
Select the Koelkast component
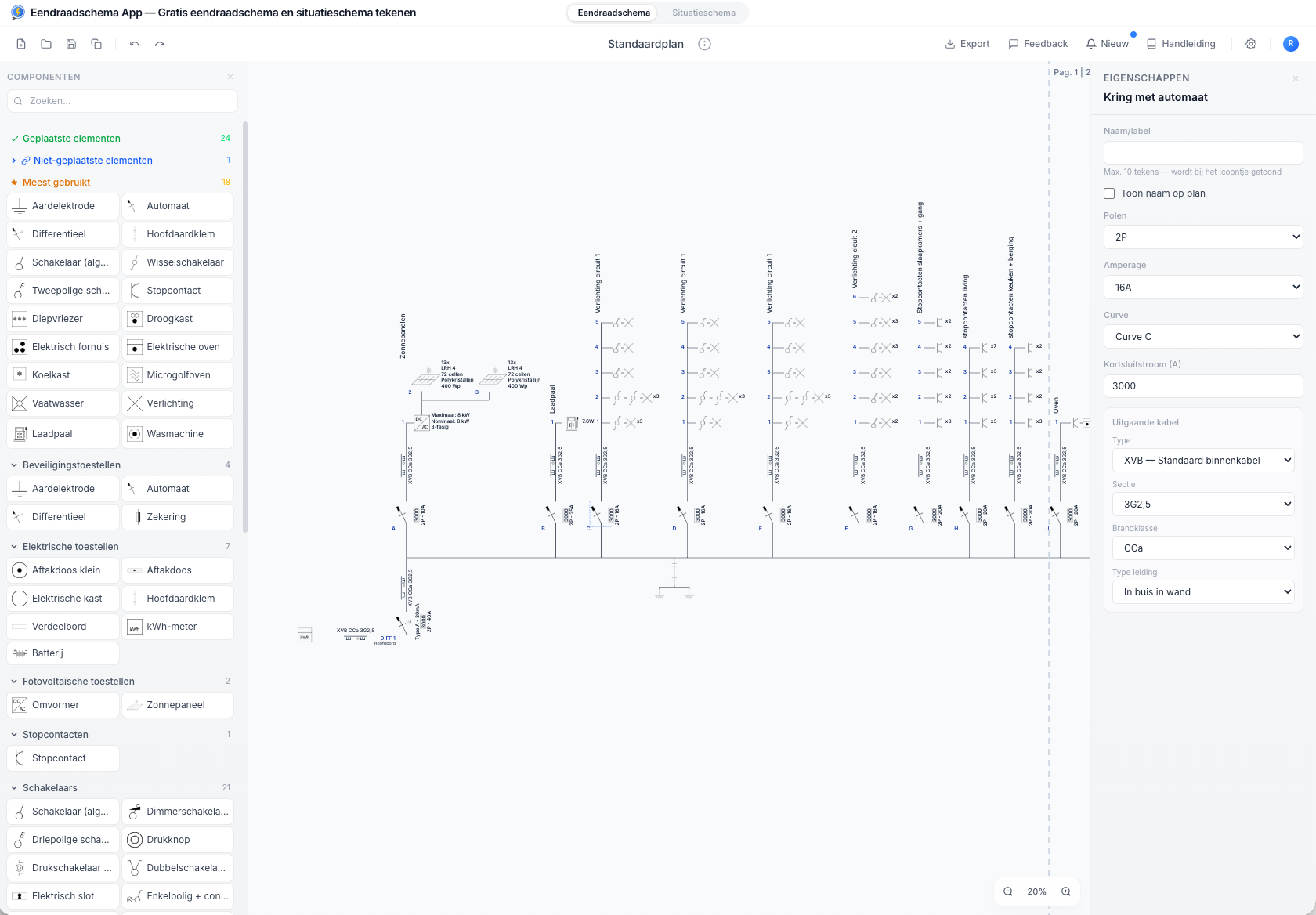pyautogui.click(x=63, y=375)
